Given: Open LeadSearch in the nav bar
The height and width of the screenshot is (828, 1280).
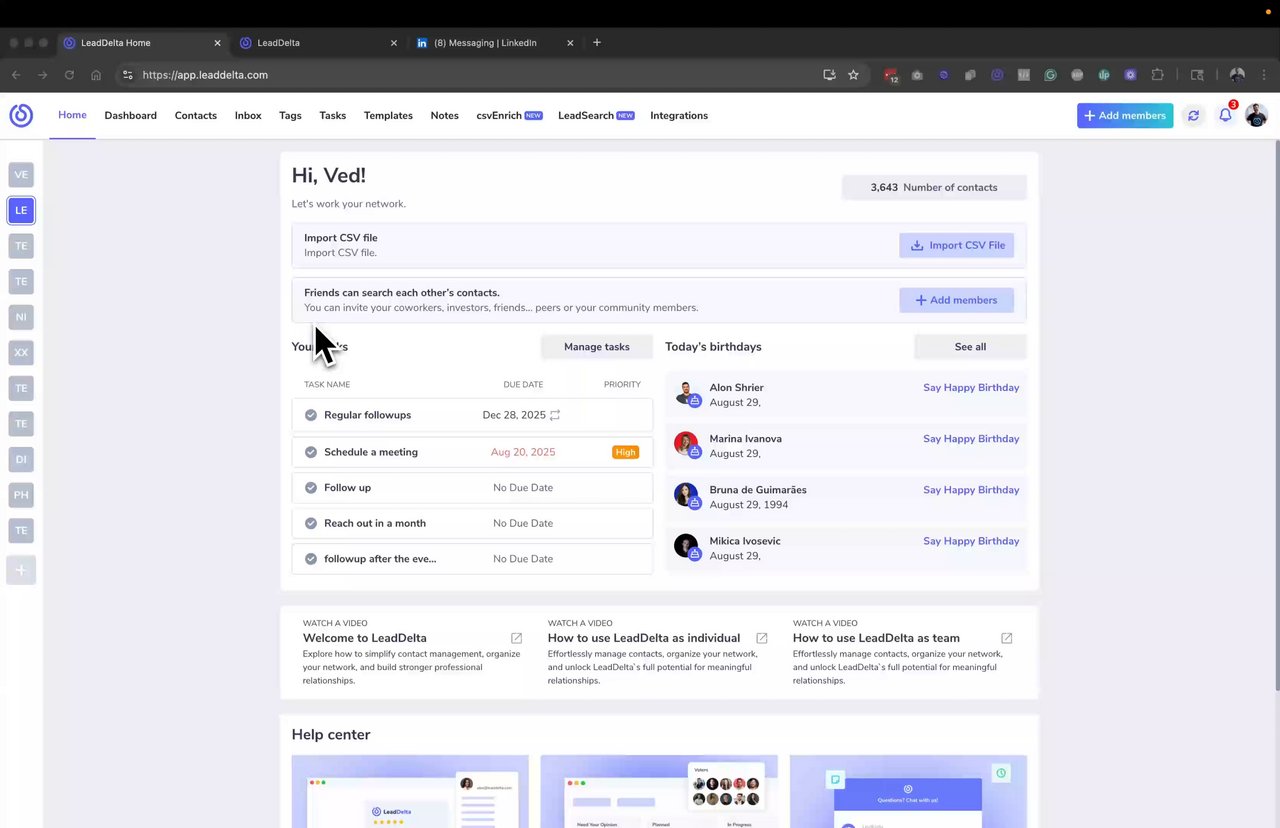Looking at the screenshot, I should click(x=596, y=116).
